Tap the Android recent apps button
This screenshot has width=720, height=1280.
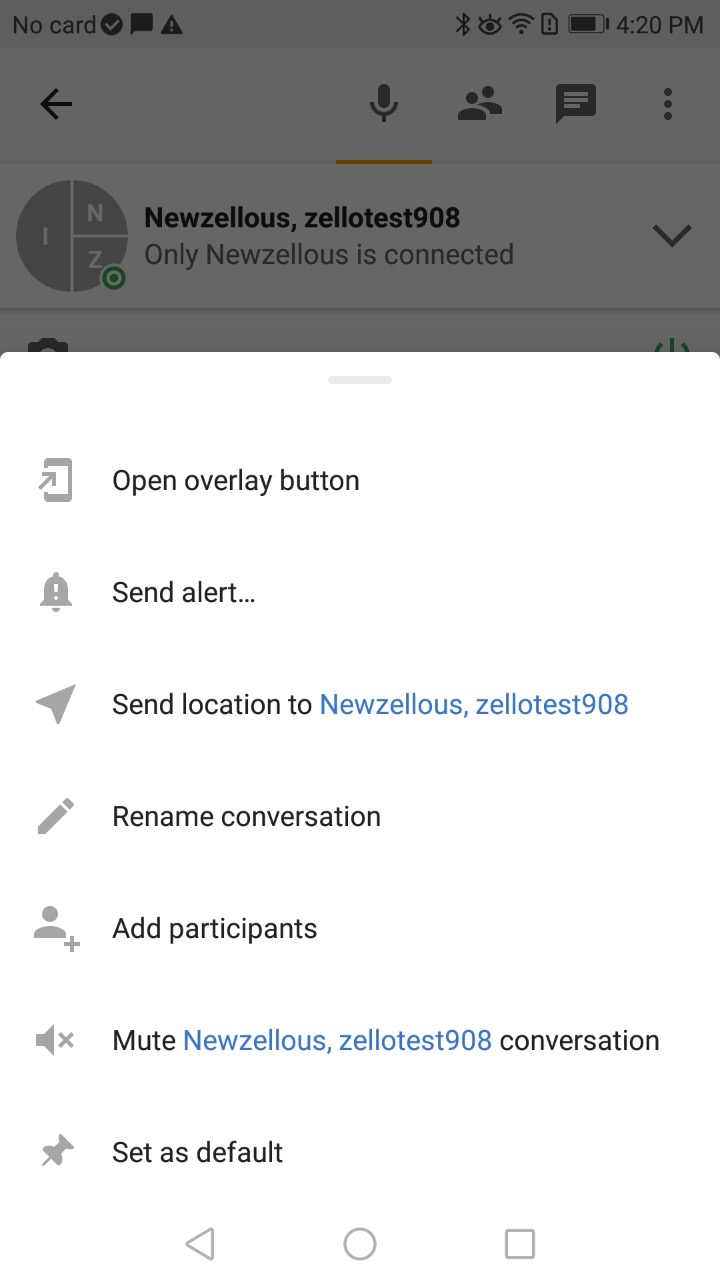520,1244
